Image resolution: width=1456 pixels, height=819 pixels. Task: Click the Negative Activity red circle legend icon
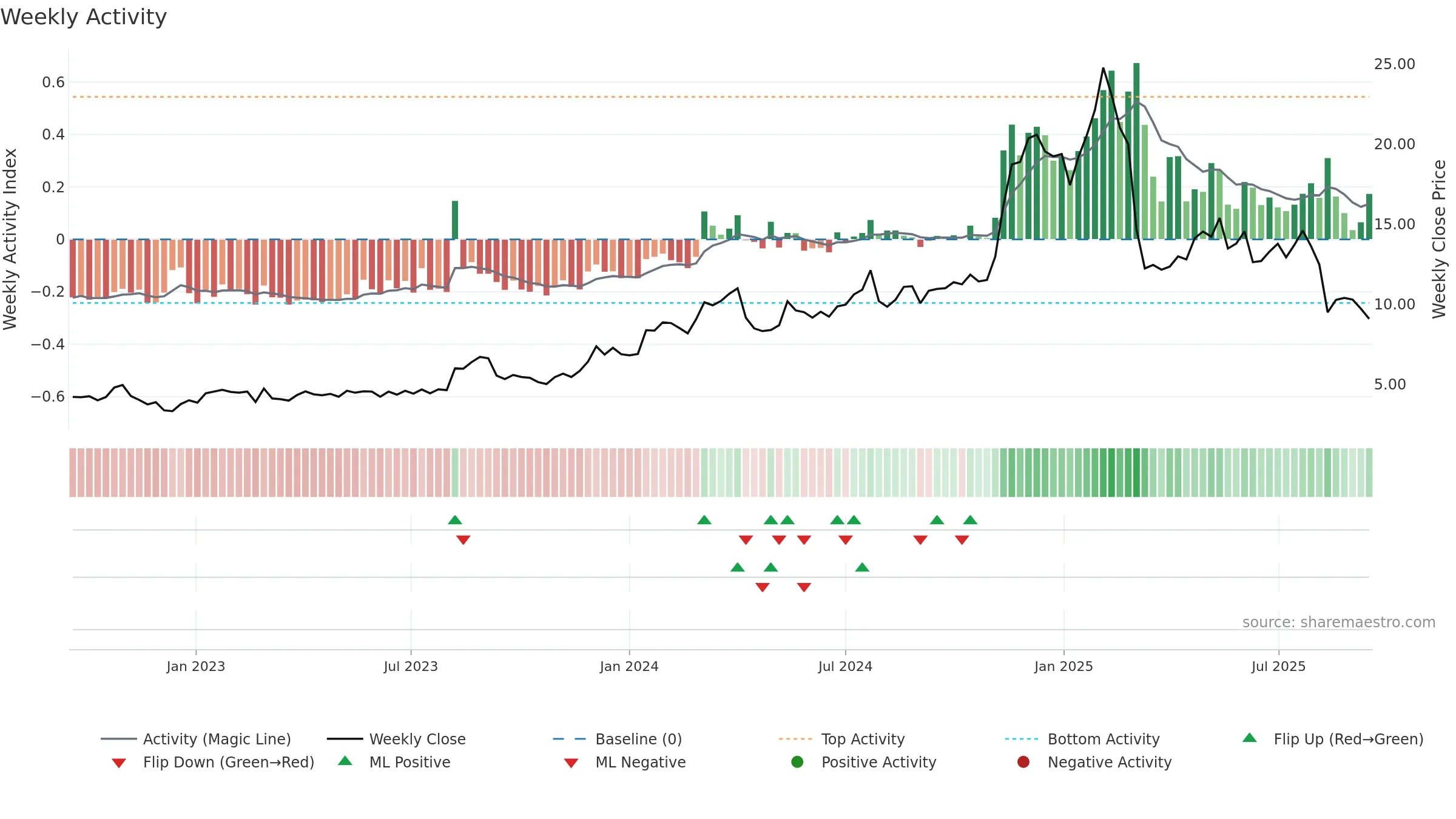click(x=1023, y=761)
